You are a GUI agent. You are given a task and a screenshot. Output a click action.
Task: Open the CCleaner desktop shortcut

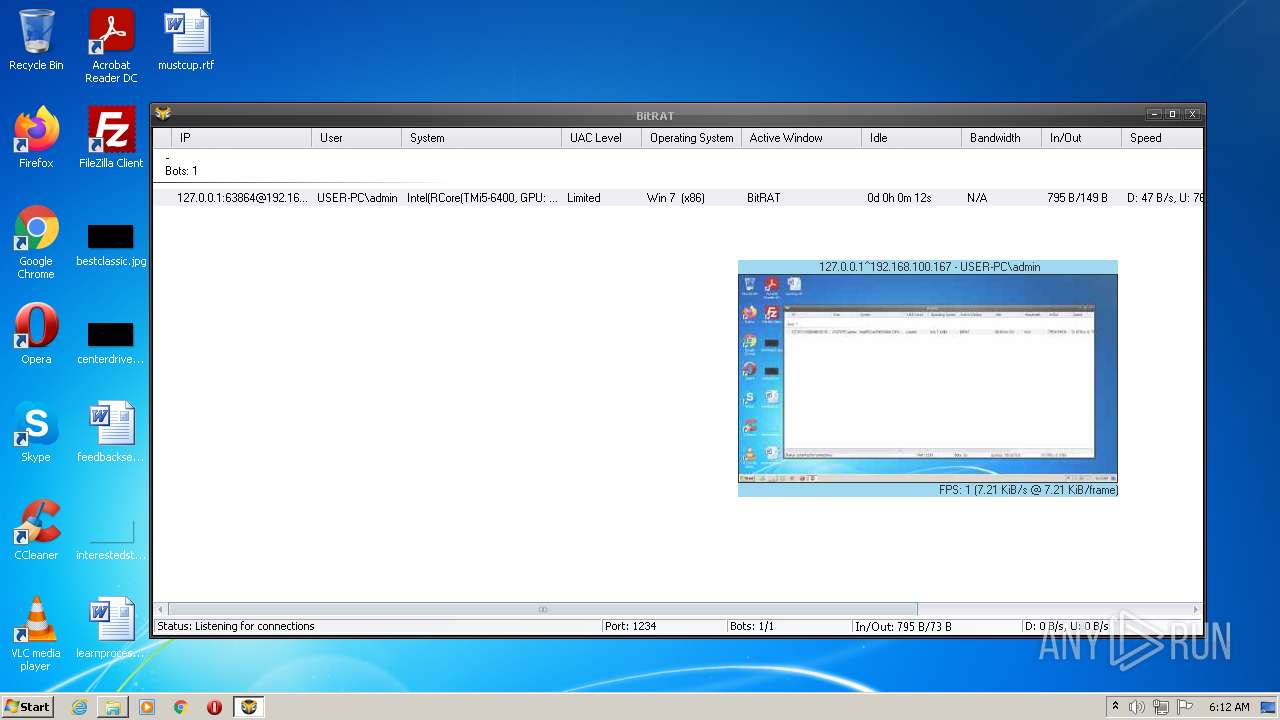pyautogui.click(x=36, y=530)
